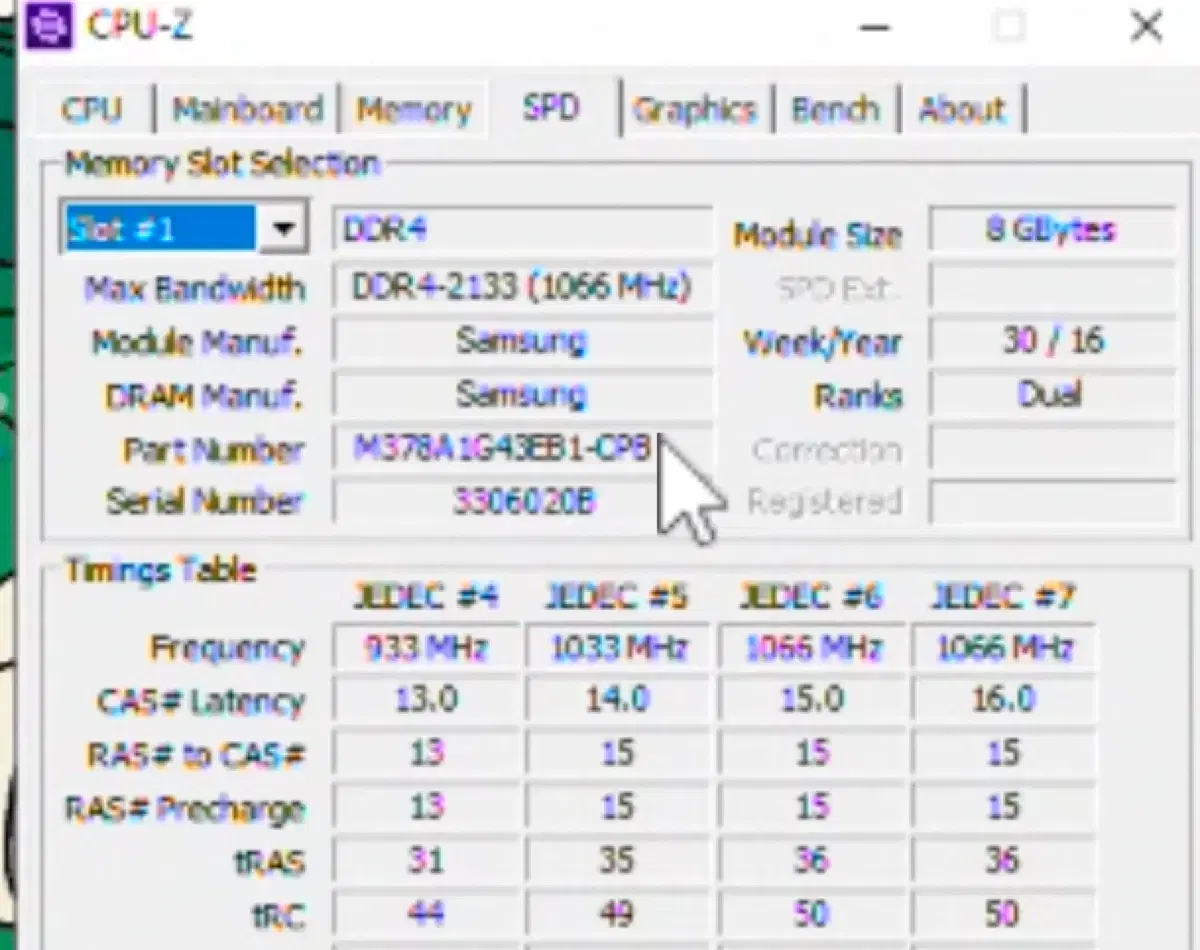This screenshot has height=950, width=1200.
Task: Click the tRAS value 35
Action: 618,859
